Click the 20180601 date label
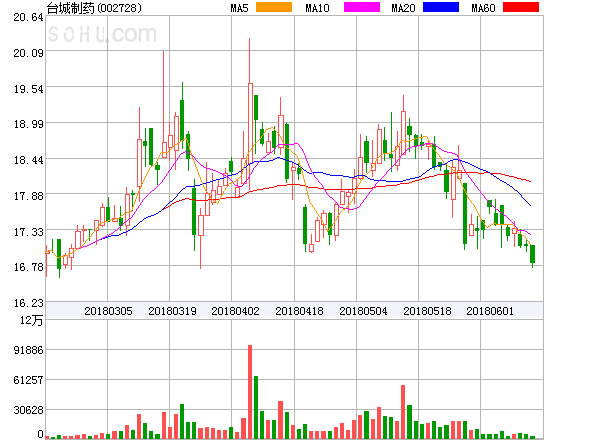The width and height of the screenshot is (600, 440). click(490, 311)
